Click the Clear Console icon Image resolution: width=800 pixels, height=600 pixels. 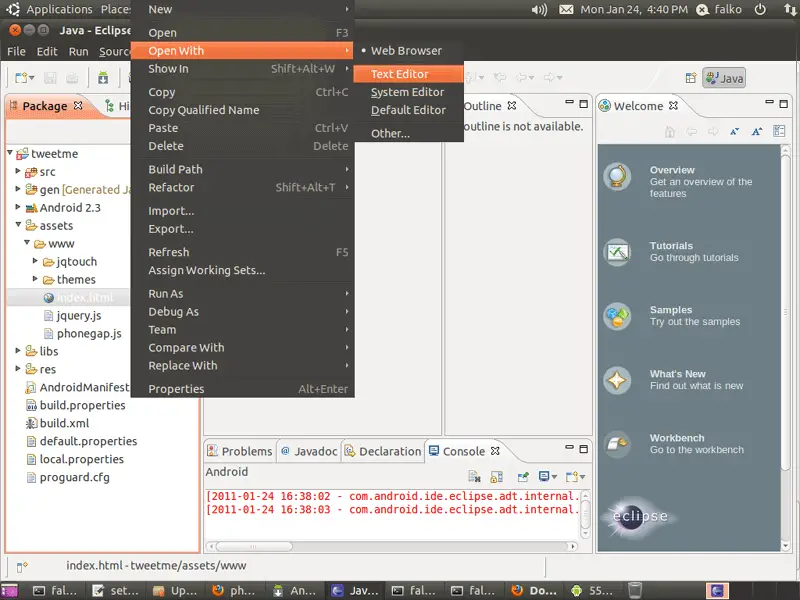pos(474,477)
